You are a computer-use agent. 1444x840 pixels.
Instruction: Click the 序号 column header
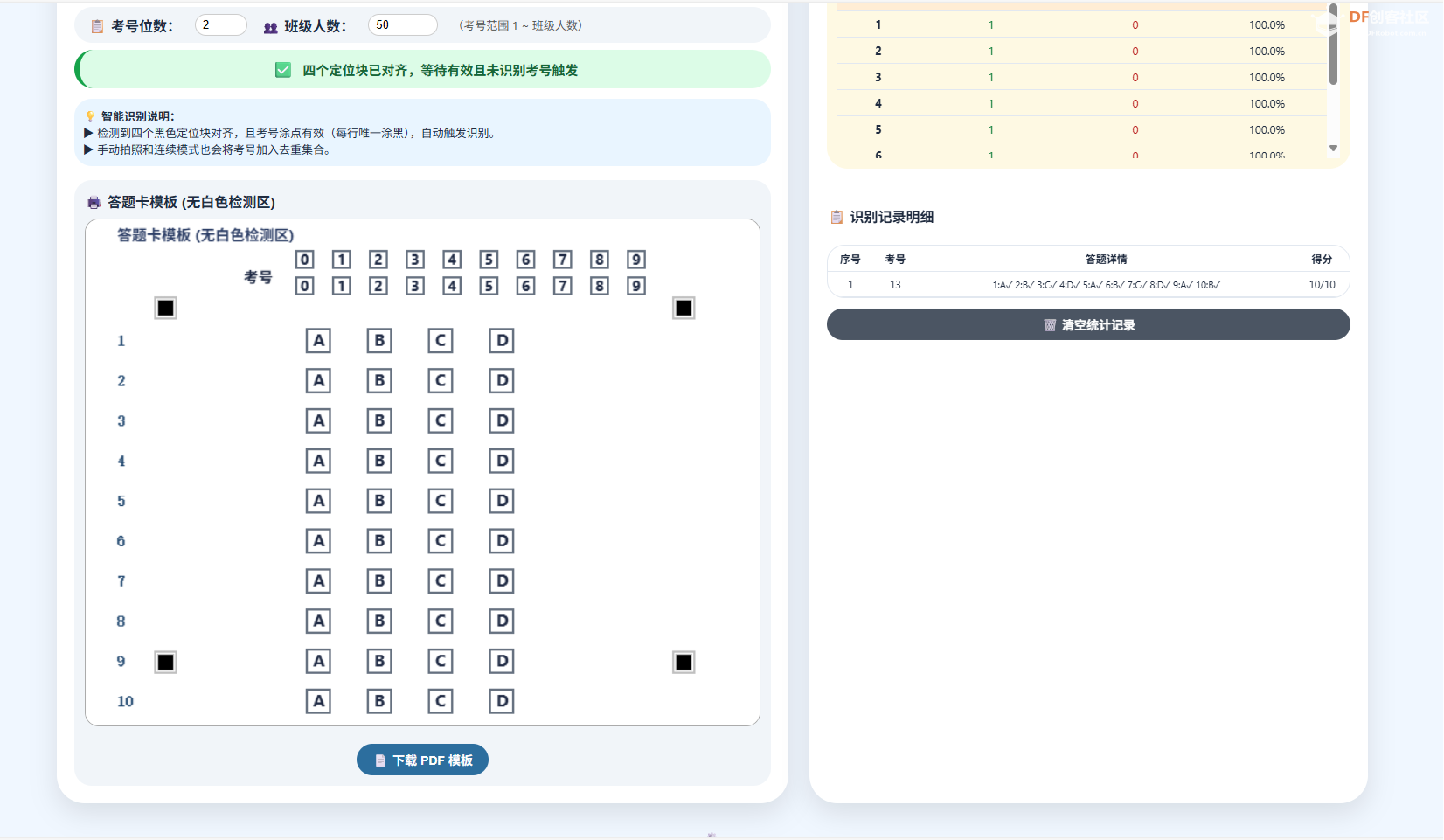[x=850, y=260]
